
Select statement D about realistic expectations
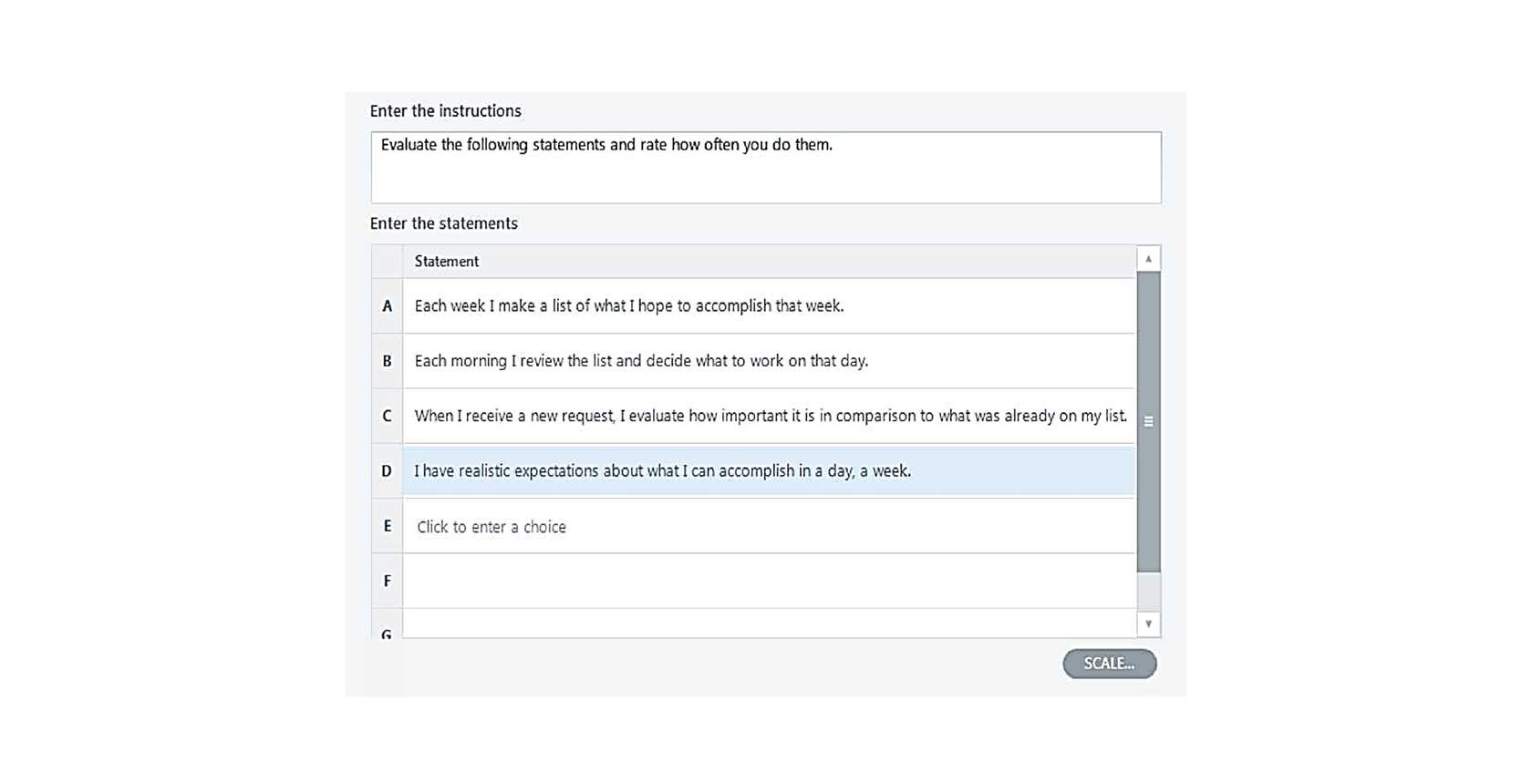pyautogui.click(x=770, y=471)
